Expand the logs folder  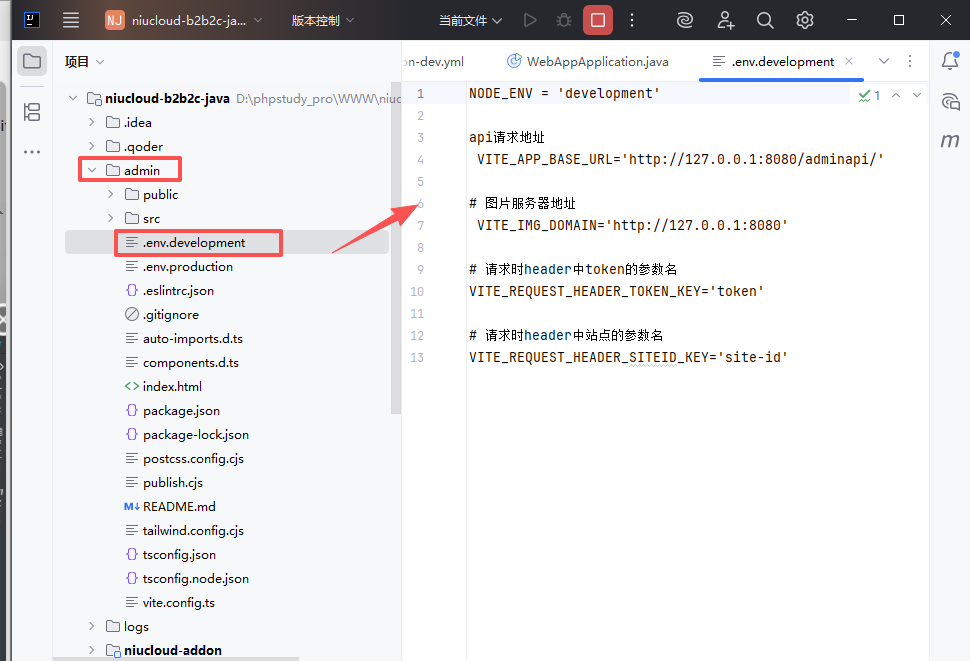pyautogui.click(x=92, y=626)
